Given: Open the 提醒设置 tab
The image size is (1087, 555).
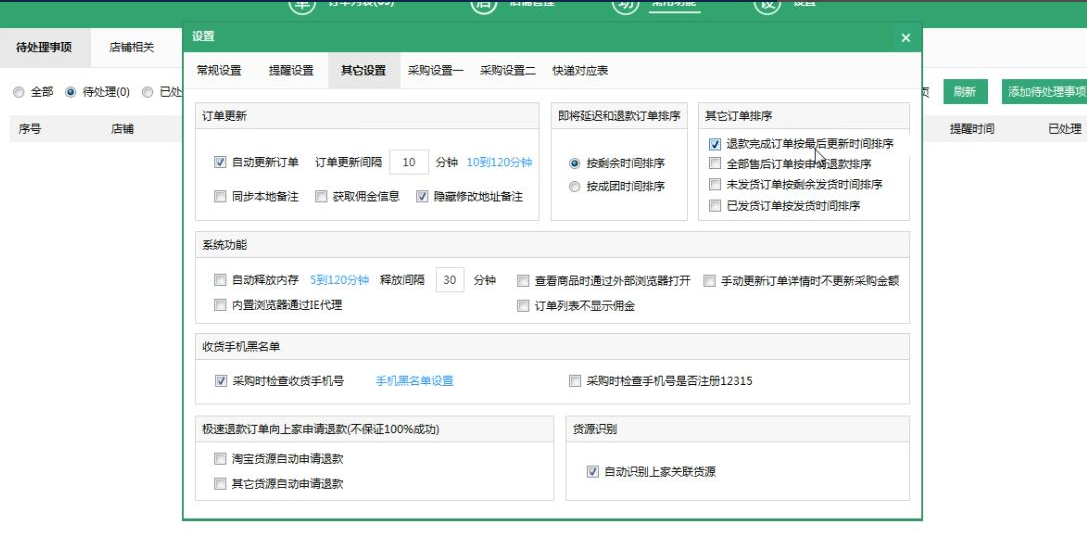Looking at the screenshot, I should [x=291, y=71].
